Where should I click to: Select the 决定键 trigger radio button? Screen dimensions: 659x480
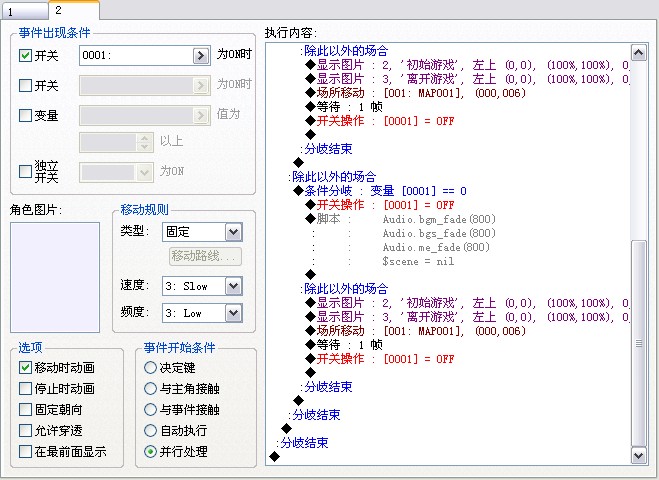[150, 367]
